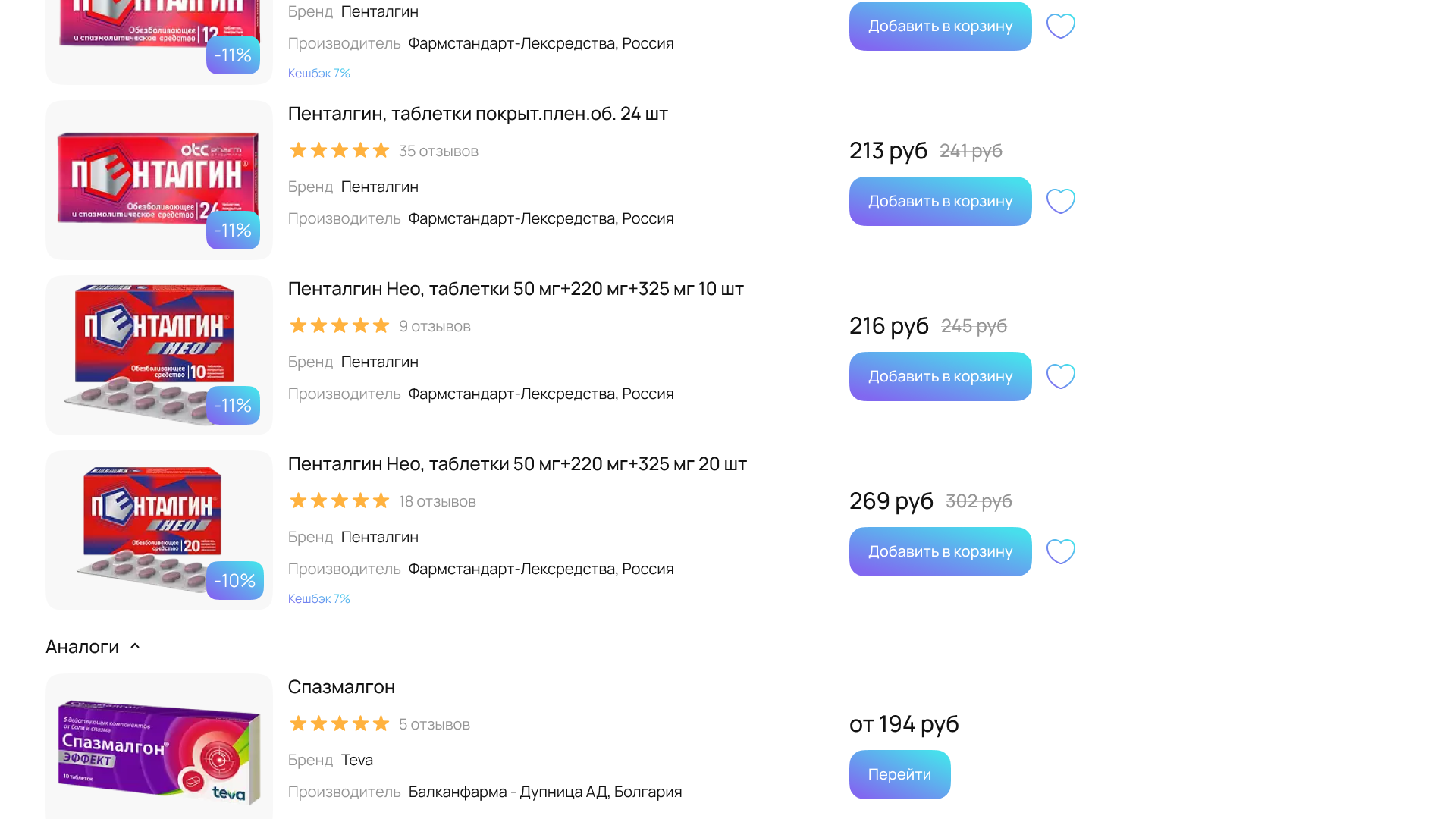
Task: Click the Пенталгин Нео 10 шт package image
Action: point(158,355)
